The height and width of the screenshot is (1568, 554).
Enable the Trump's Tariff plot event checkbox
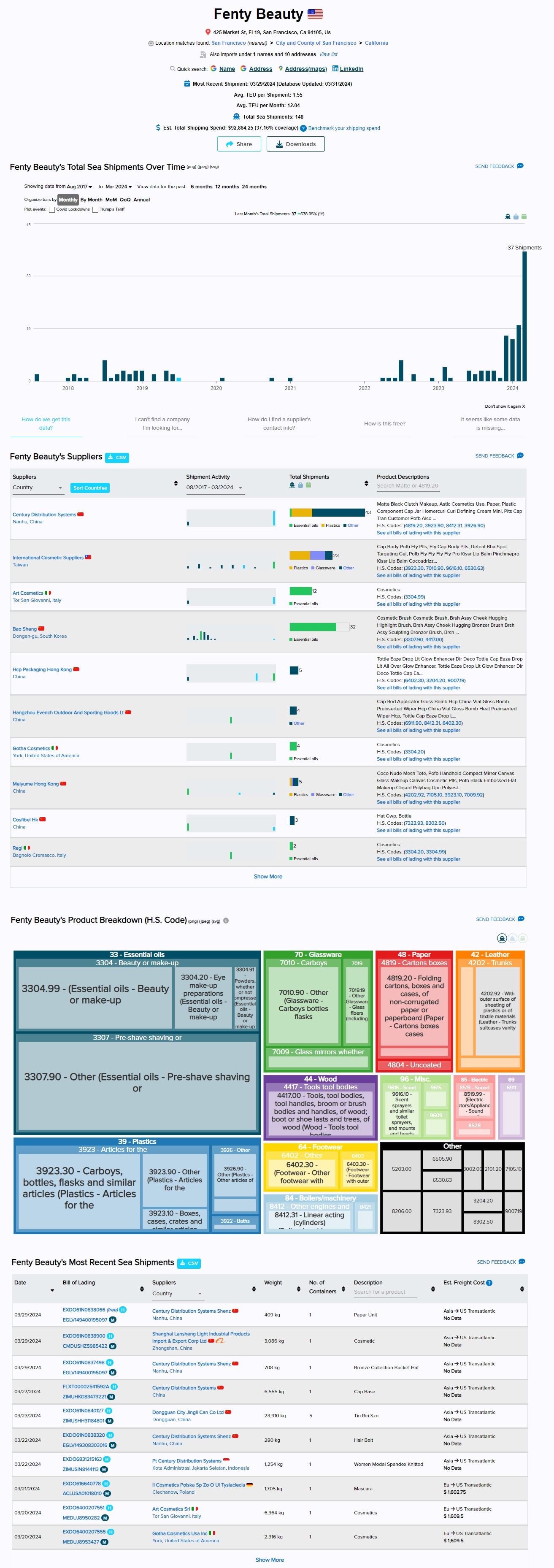click(x=96, y=210)
